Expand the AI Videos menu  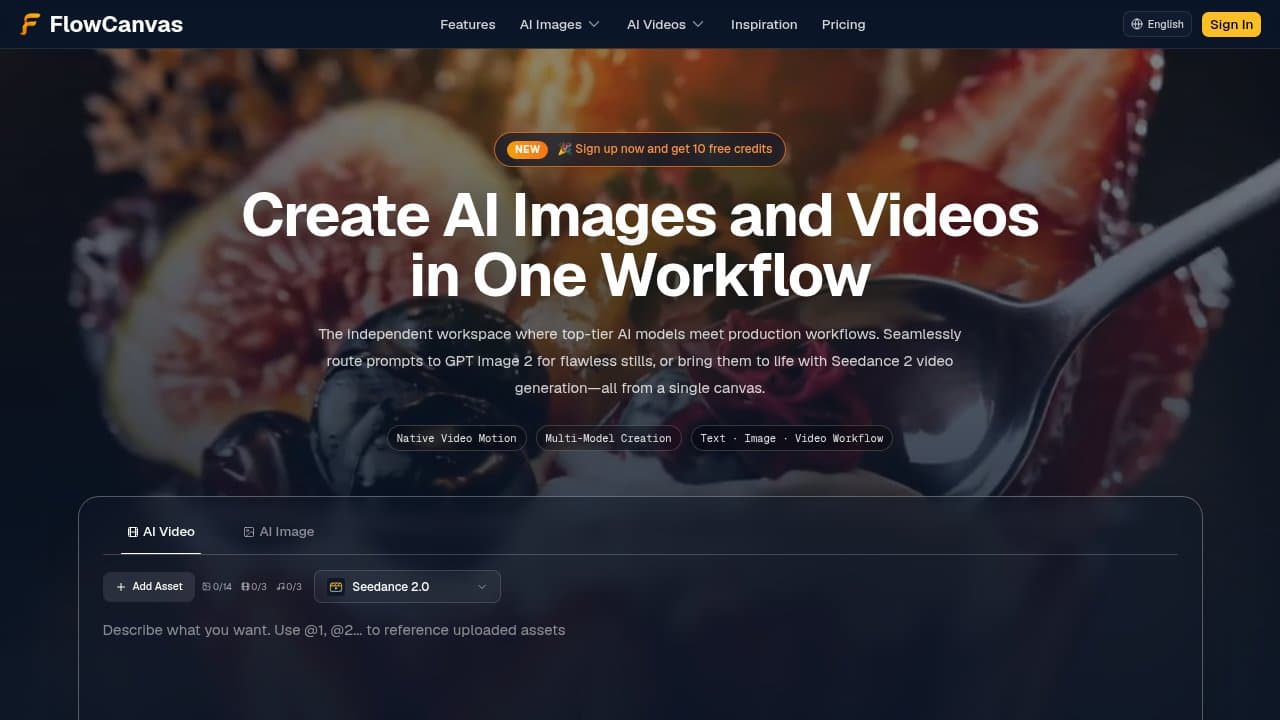(x=665, y=24)
